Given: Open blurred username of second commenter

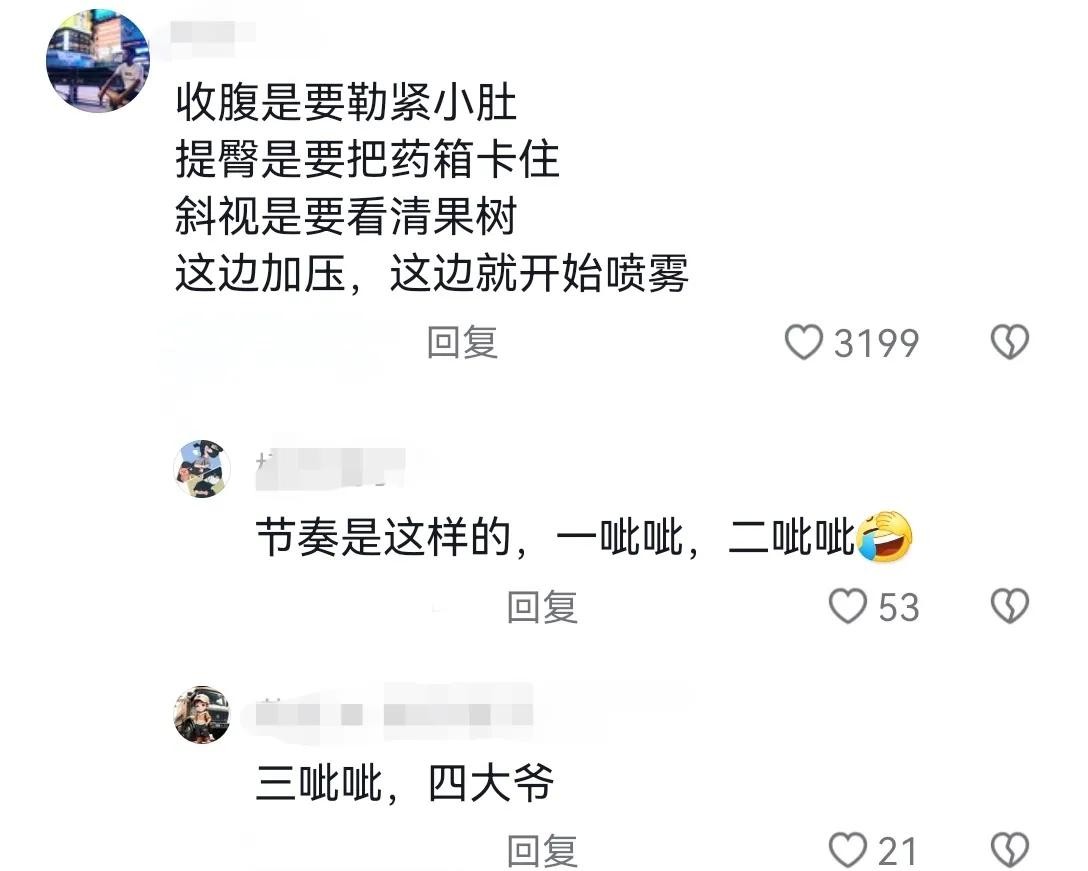Looking at the screenshot, I should (x=330, y=468).
